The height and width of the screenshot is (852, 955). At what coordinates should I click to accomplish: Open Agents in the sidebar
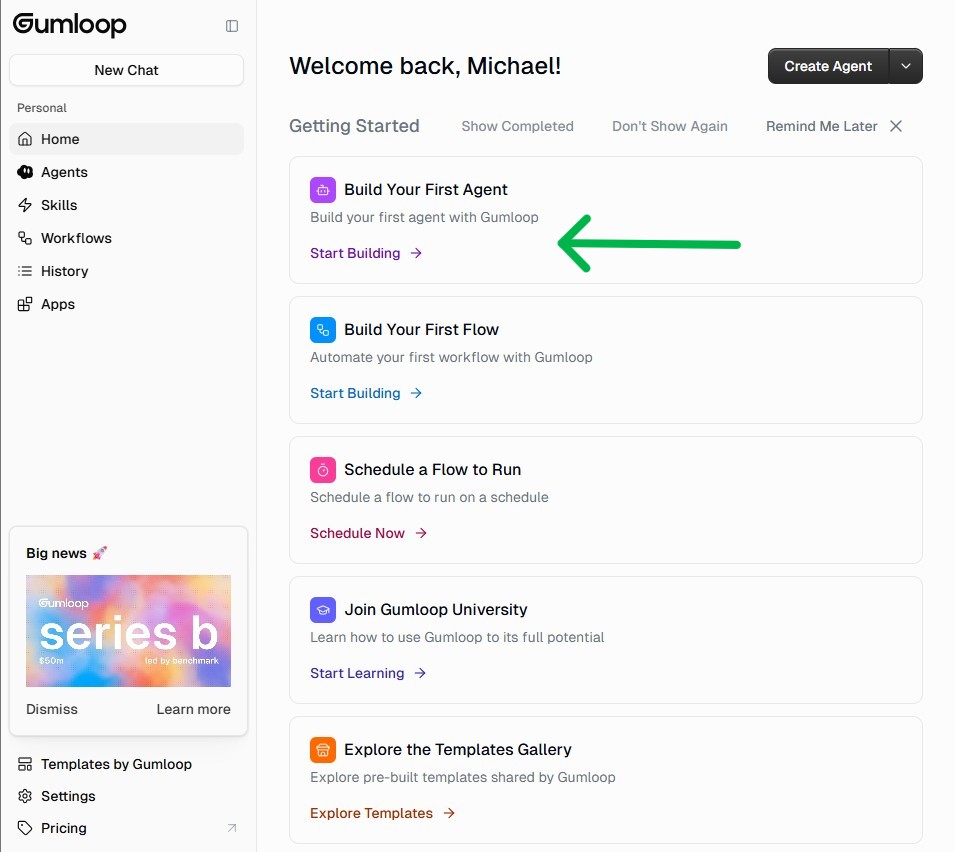click(x=64, y=172)
